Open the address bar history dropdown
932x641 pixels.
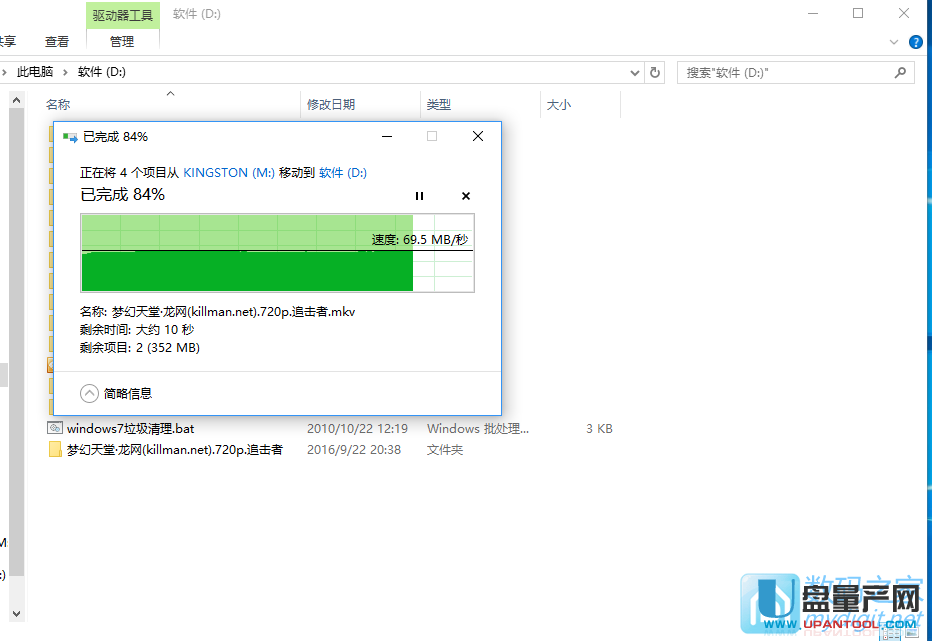click(x=634, y=72)
